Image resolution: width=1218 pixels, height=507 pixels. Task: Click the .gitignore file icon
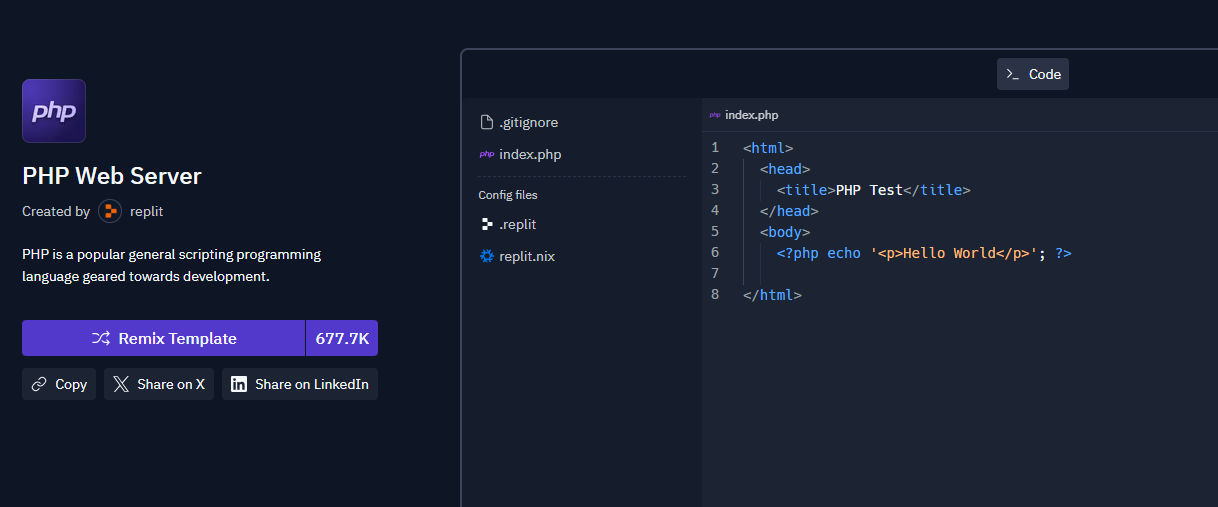pyautogui.click(x=487, y=122)
